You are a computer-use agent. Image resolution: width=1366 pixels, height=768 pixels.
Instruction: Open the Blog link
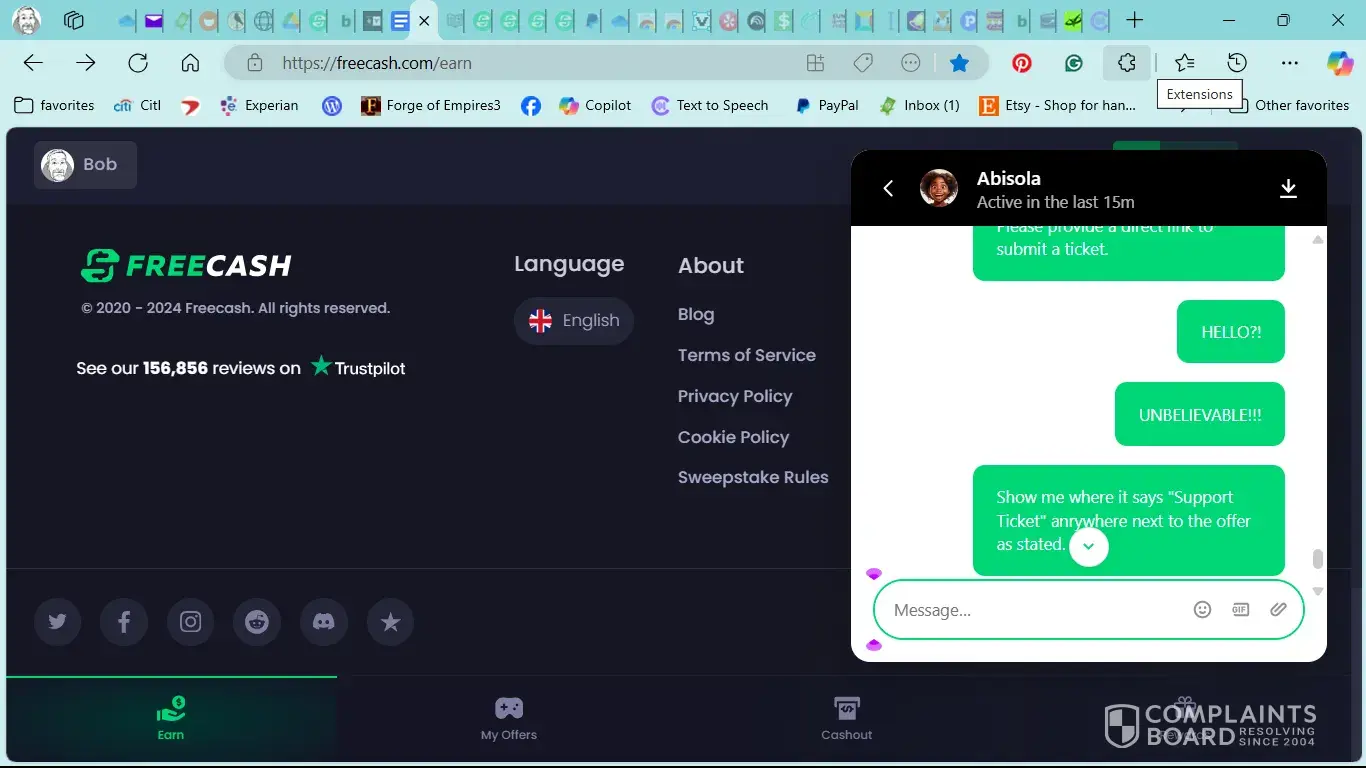[696, 314]
